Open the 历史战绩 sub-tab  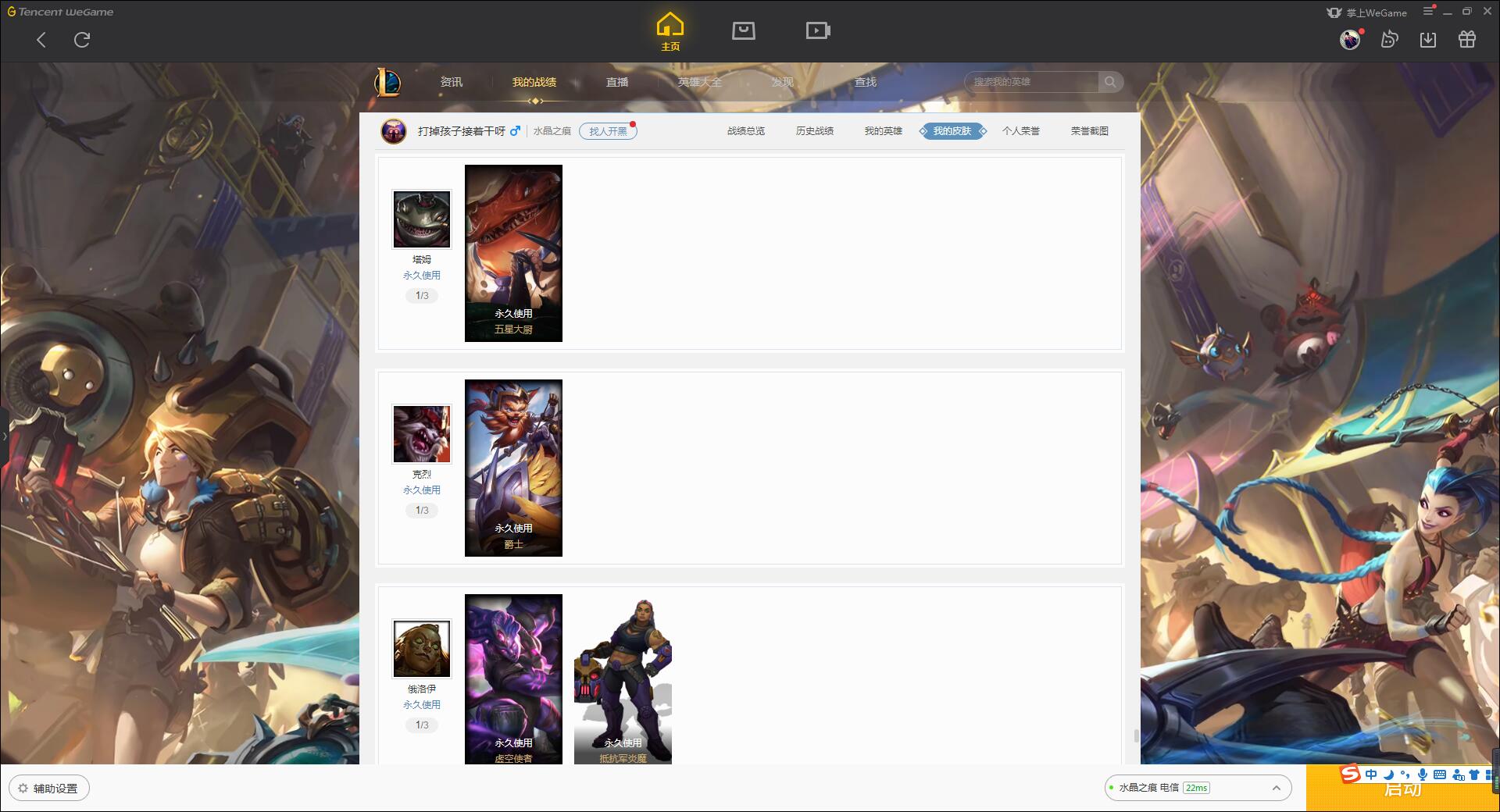(x=815, y=131)
